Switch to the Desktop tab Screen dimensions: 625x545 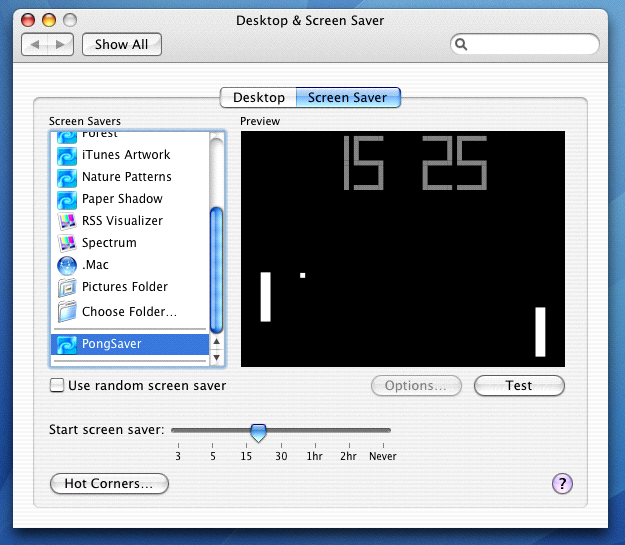[259, 98]
